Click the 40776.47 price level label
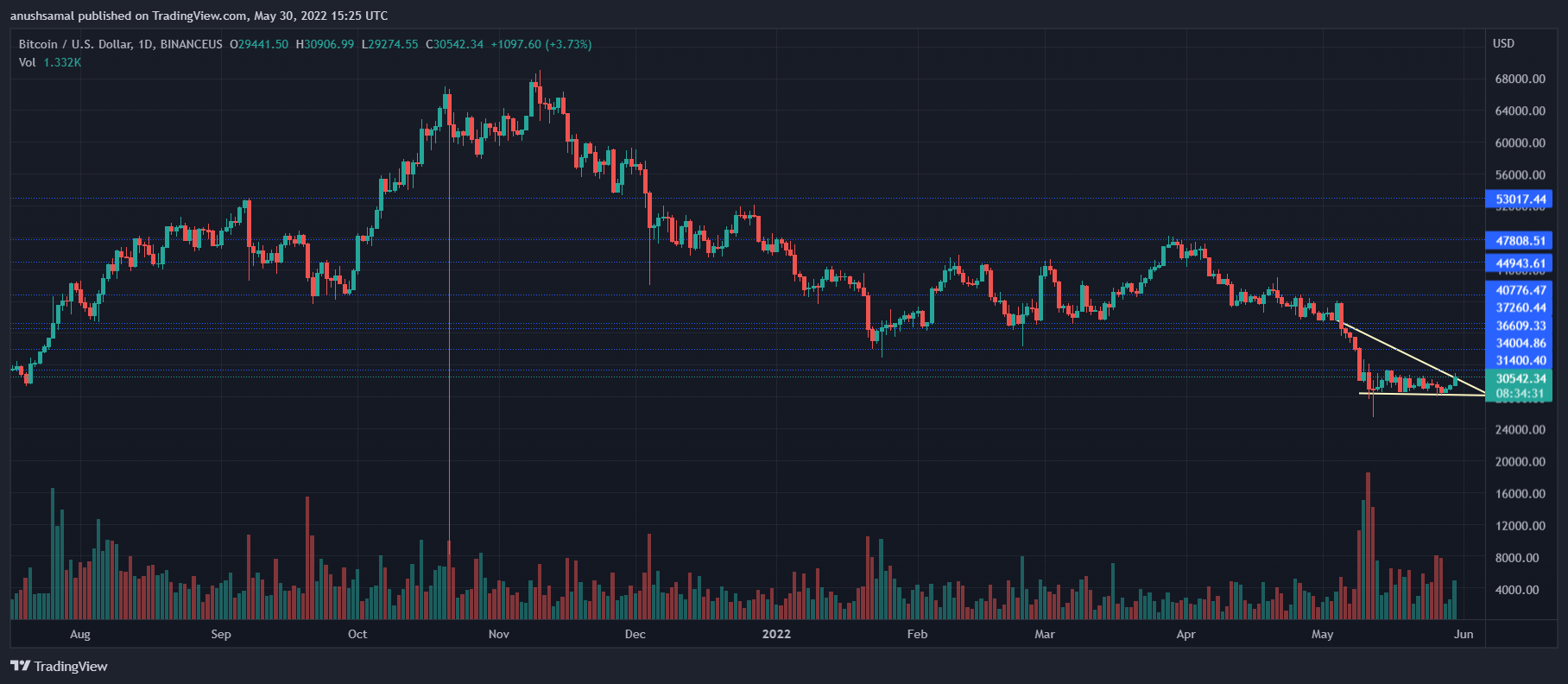The width and height of the screenshot is (1568, 684). pos(1520,290)
